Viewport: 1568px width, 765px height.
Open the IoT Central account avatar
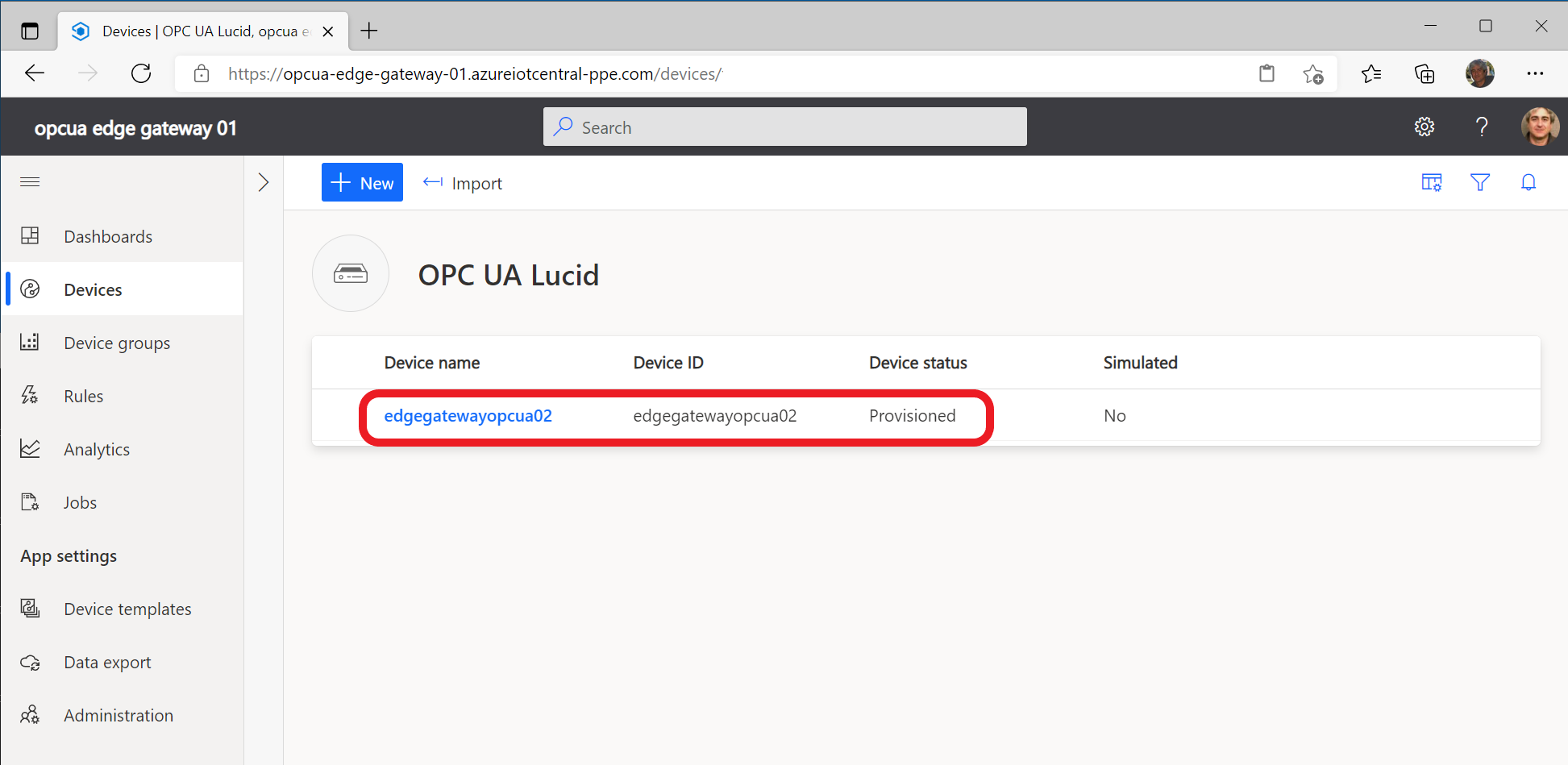point(1540,127)
